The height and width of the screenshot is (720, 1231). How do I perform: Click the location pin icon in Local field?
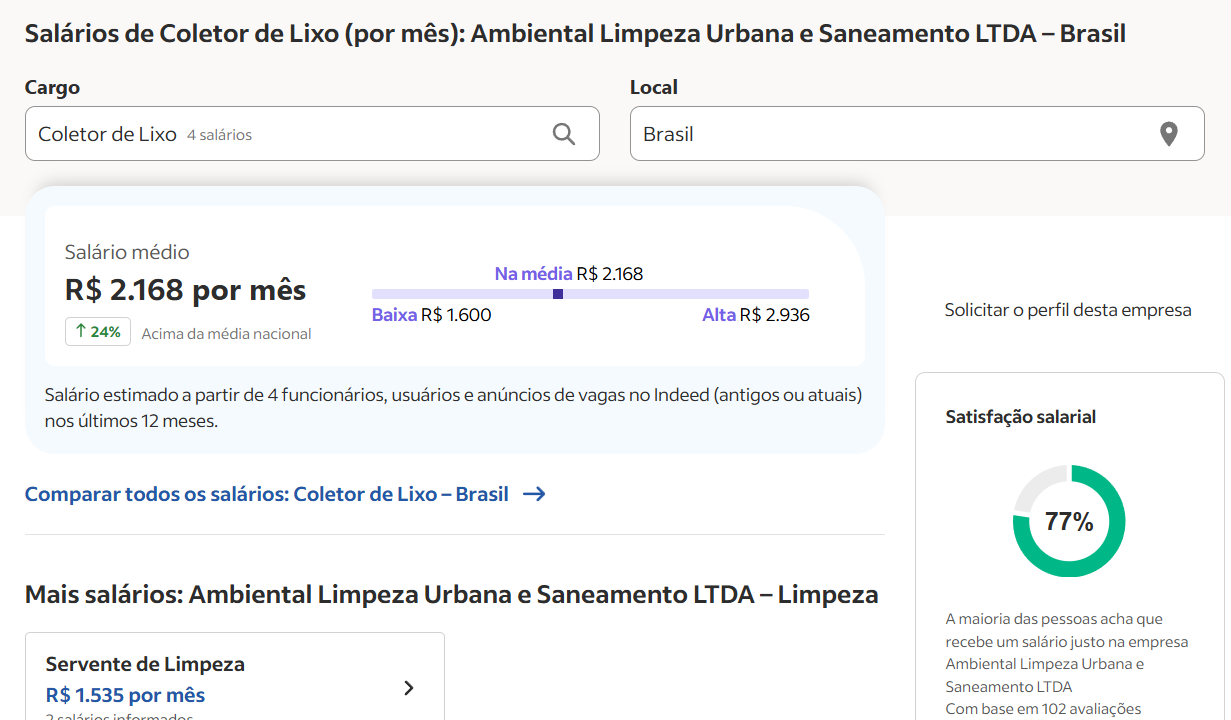coord(1169,134)
